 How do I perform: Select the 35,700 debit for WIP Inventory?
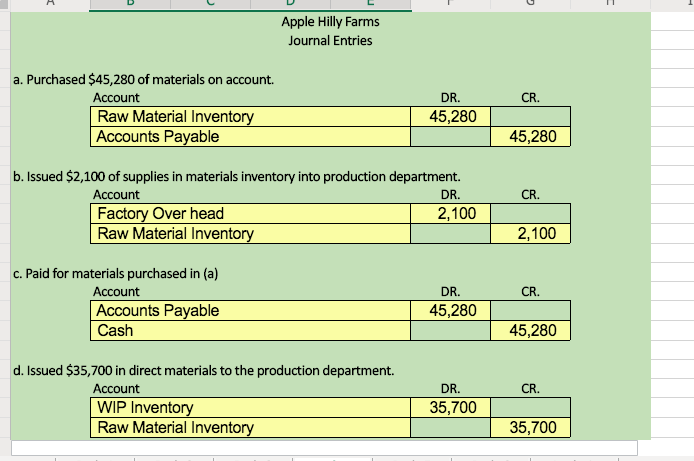(451, 407)
